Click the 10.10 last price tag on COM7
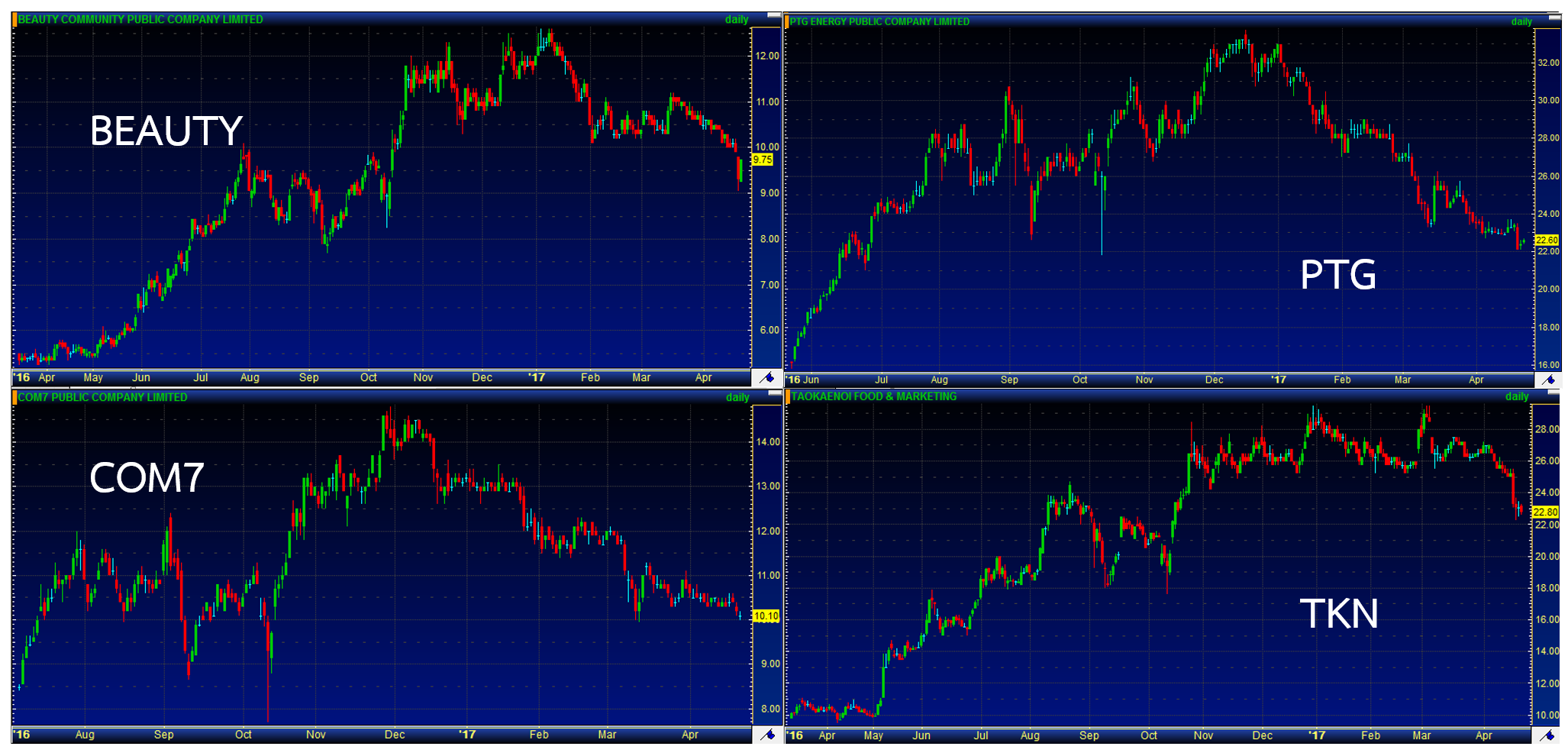 (766, 615)
